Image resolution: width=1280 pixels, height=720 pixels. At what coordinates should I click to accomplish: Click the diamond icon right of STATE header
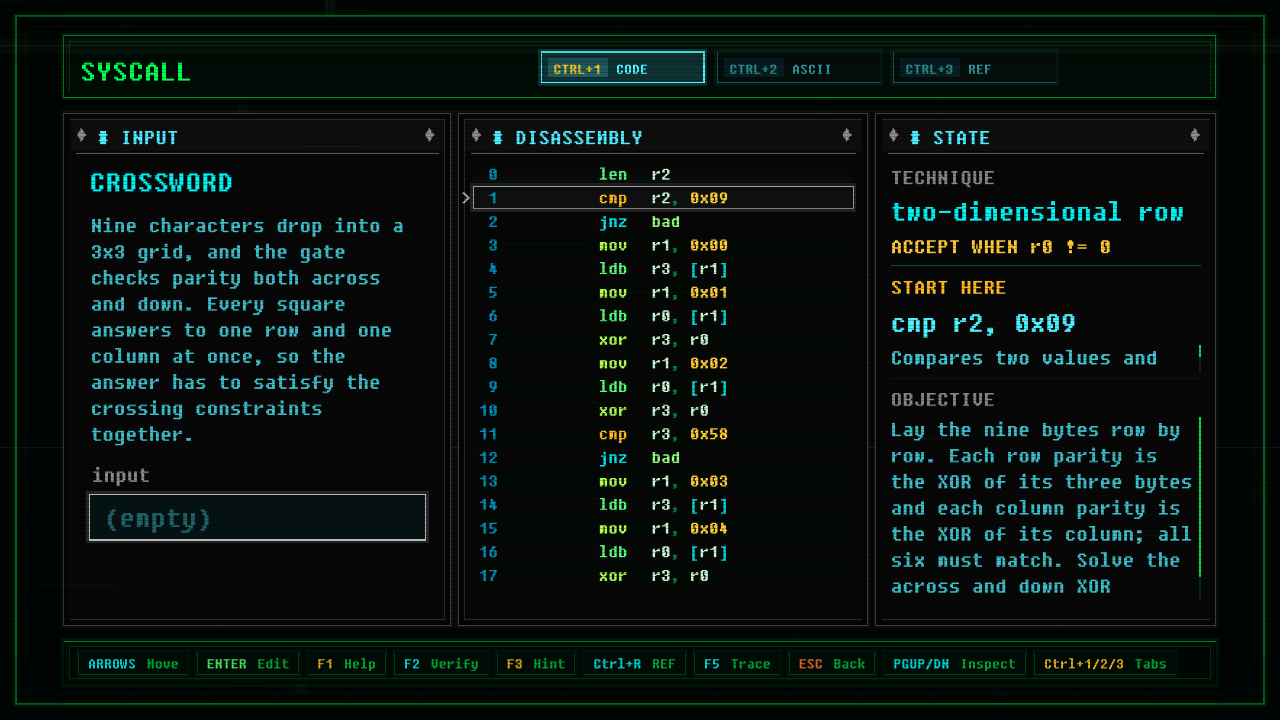pyautogui.click(x=1195, y=136)
